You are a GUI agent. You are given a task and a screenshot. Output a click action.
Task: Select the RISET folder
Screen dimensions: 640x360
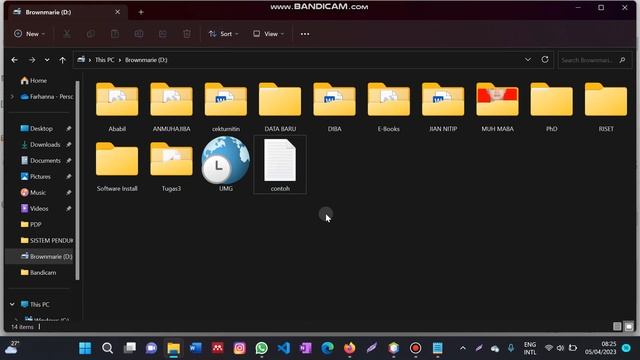point(606,107)
